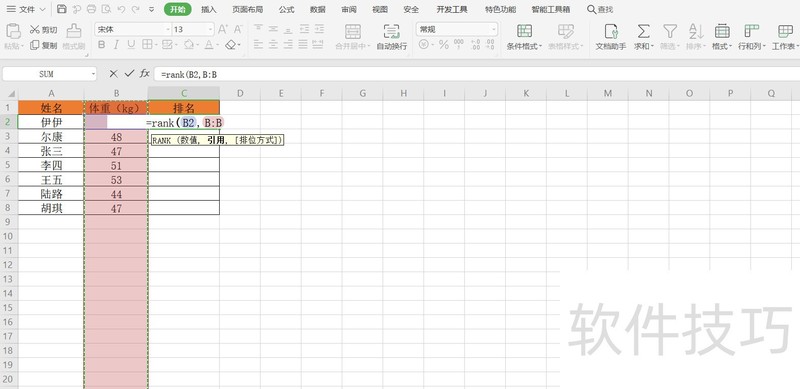Image resolution: width=800 pixels, height=389 pixels.
Task: Click the formula cancel X icon
Action: [113, 74]
